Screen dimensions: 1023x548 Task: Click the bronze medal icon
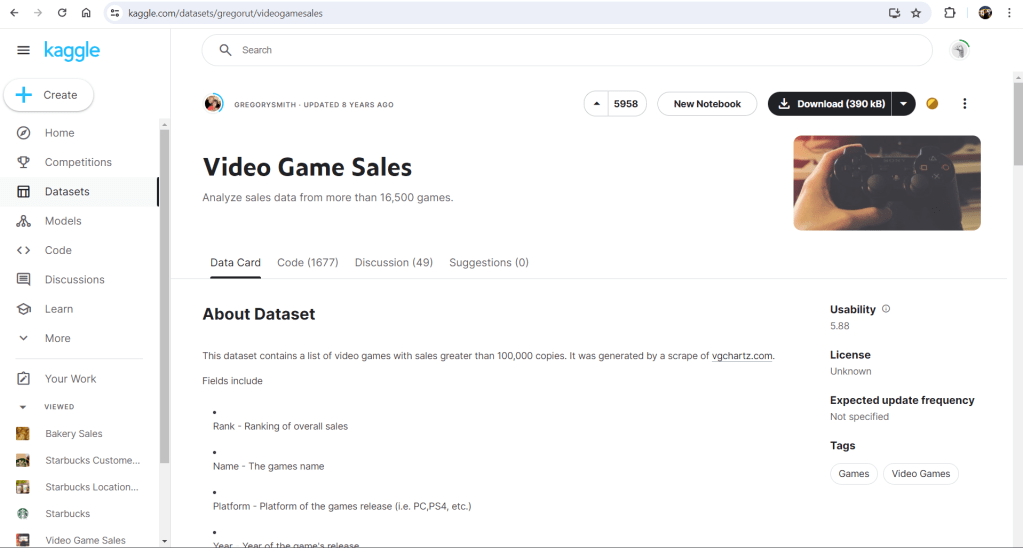tap(932, 104)
